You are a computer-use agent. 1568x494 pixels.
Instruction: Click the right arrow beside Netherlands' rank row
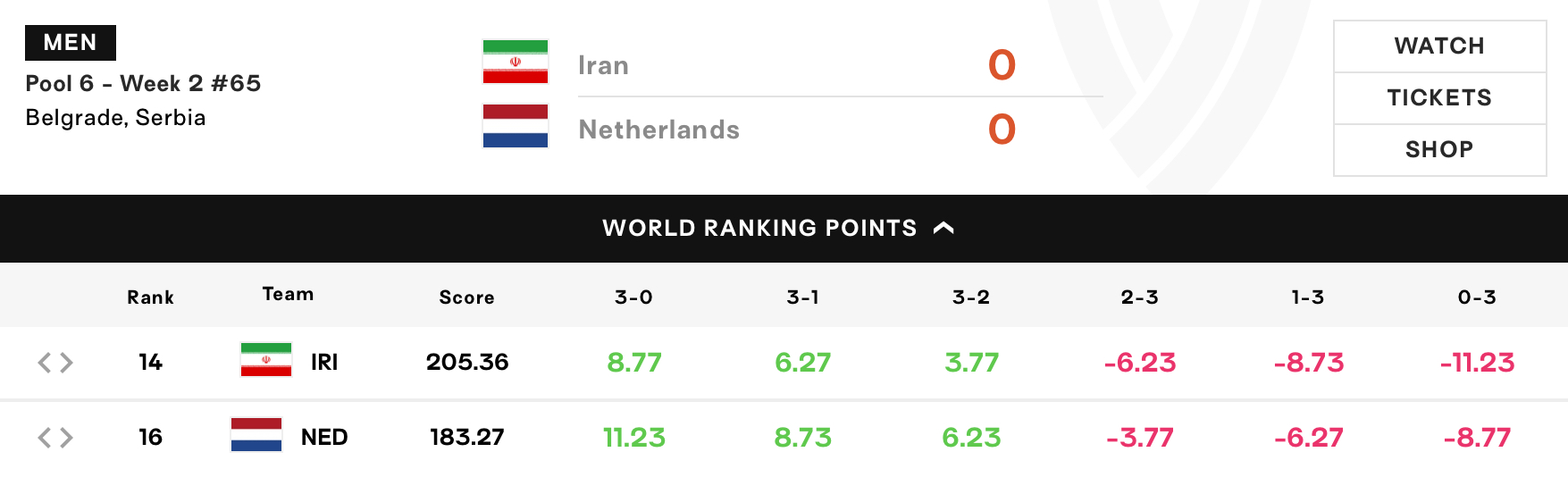pos(66,437)
